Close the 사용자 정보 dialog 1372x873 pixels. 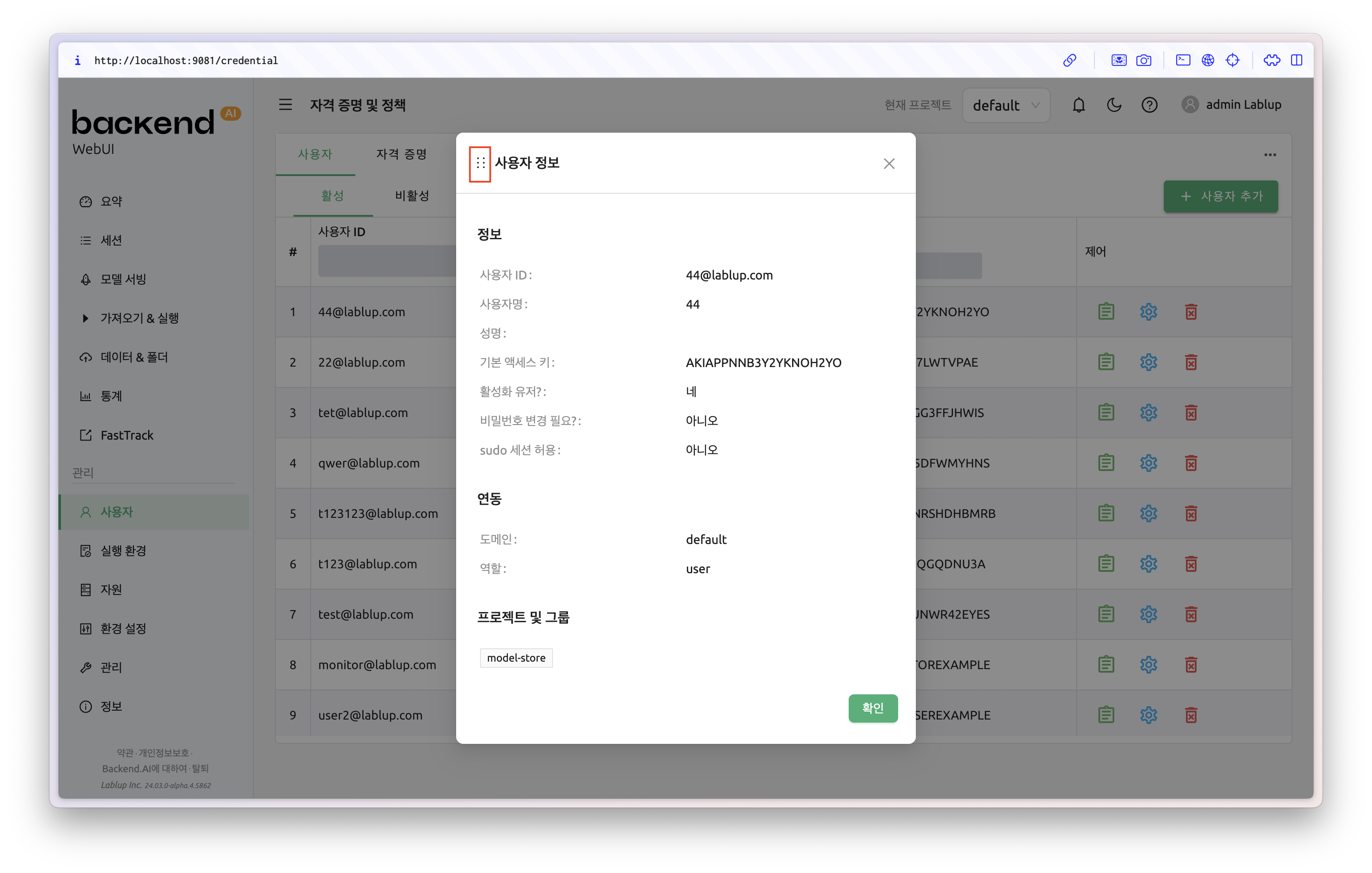pyautogui.click(x=888, y=164)
